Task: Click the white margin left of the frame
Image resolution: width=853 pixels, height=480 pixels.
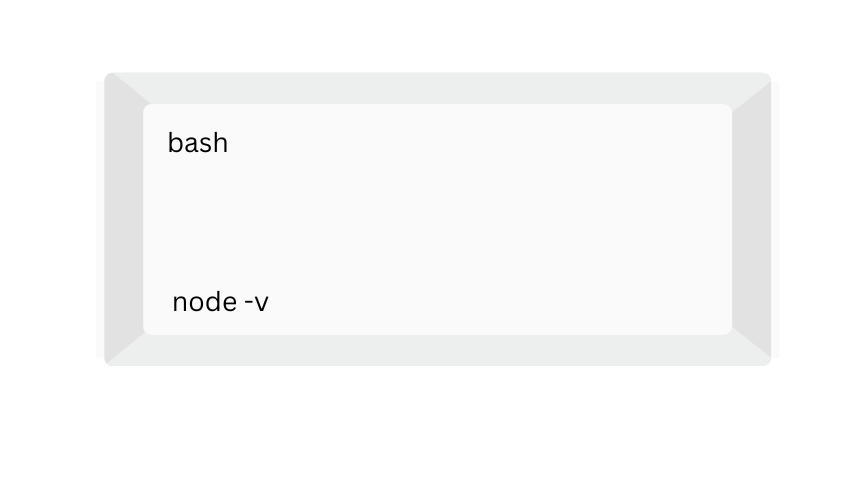Action: tap(50, 219)
